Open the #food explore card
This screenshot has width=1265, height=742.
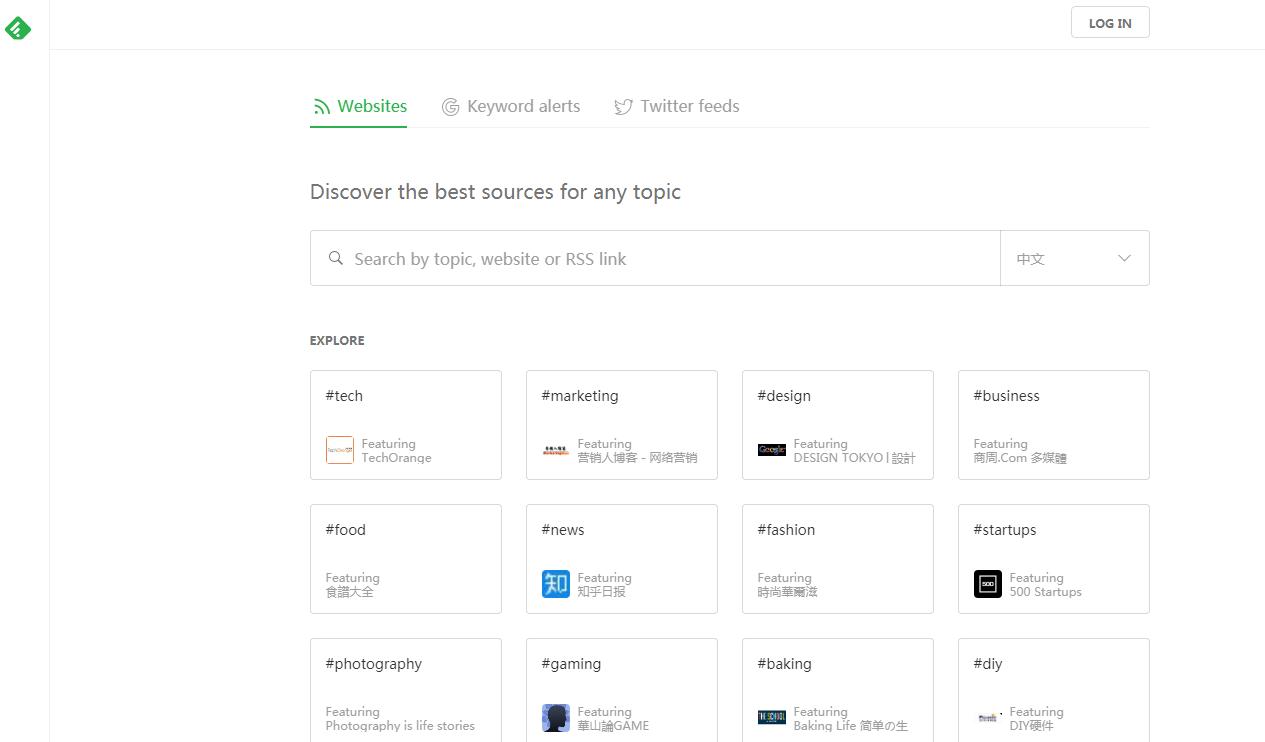[406, 558]
